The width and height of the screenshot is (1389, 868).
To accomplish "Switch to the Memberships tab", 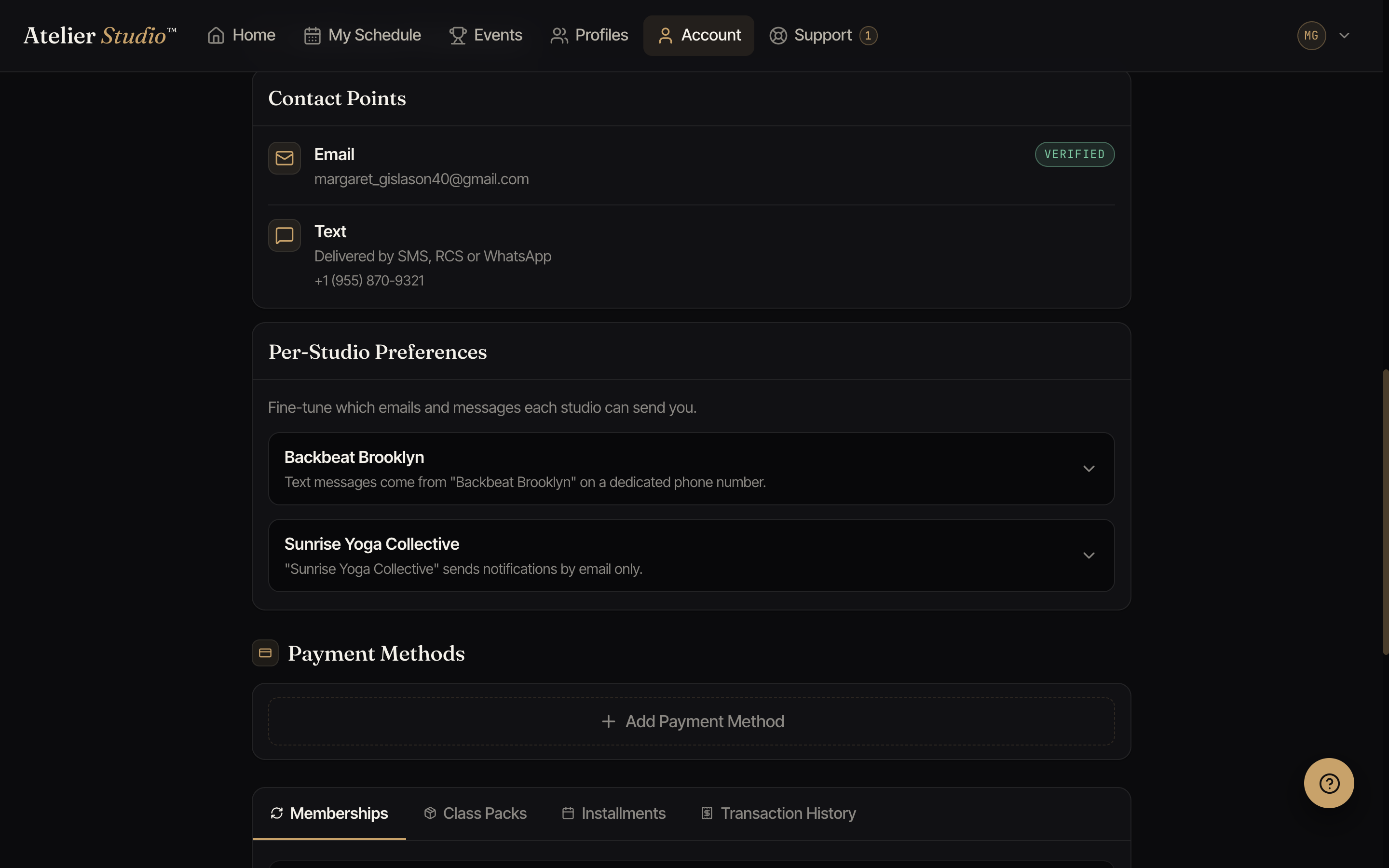I will (329, 814).
